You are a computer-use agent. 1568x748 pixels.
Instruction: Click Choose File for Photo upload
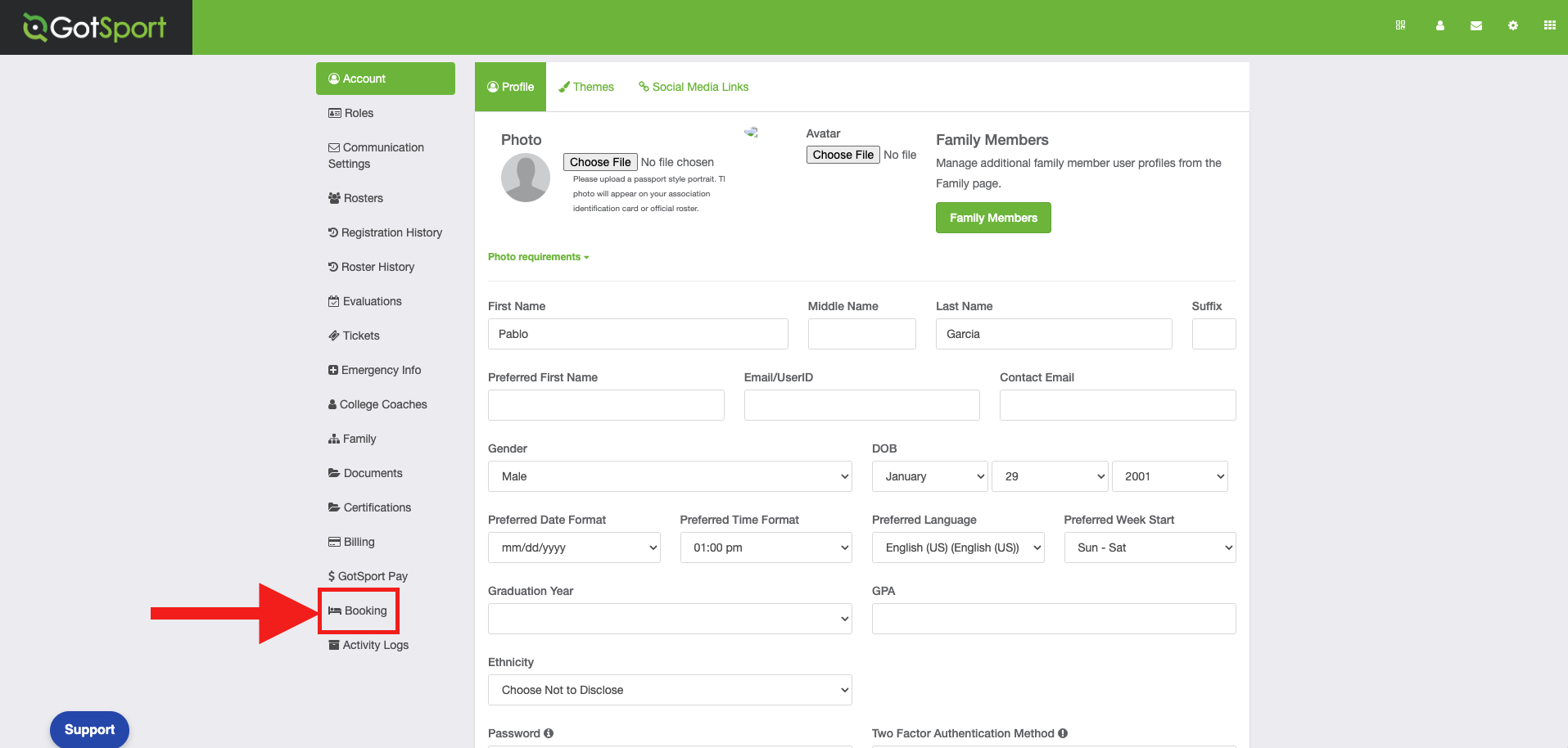pos(599,162)
